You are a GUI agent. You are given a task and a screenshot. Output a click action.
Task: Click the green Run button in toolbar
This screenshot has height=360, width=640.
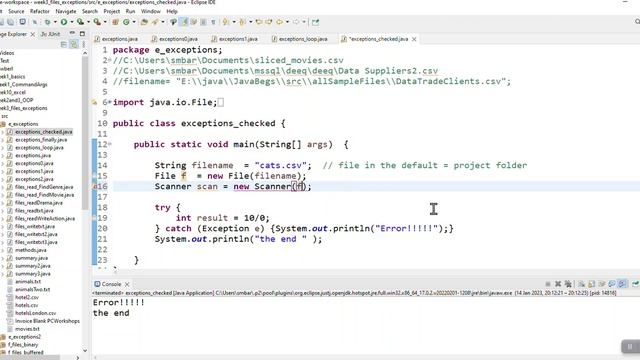[x=64, y=22]
